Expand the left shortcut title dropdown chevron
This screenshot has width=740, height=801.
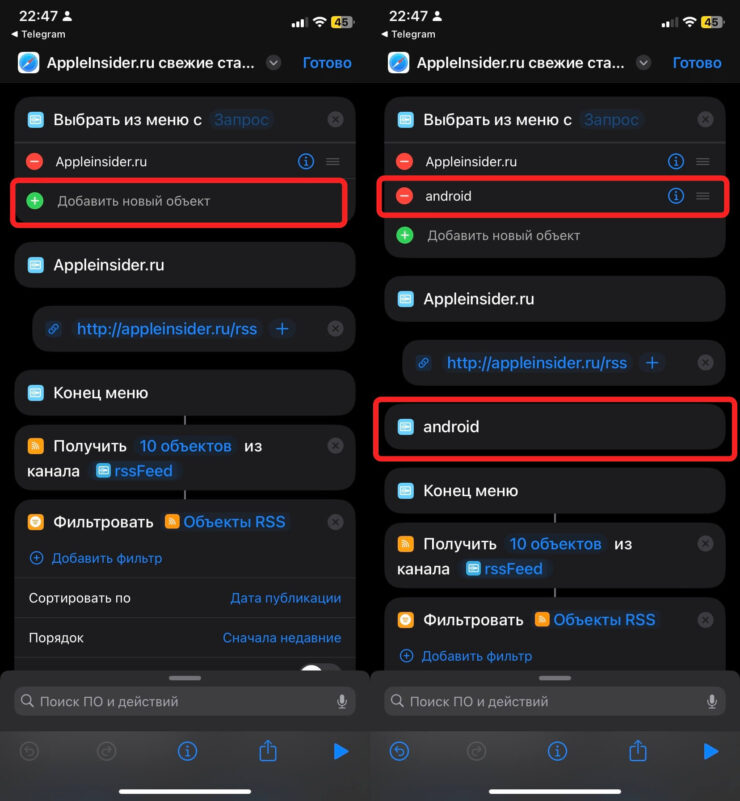274,63
